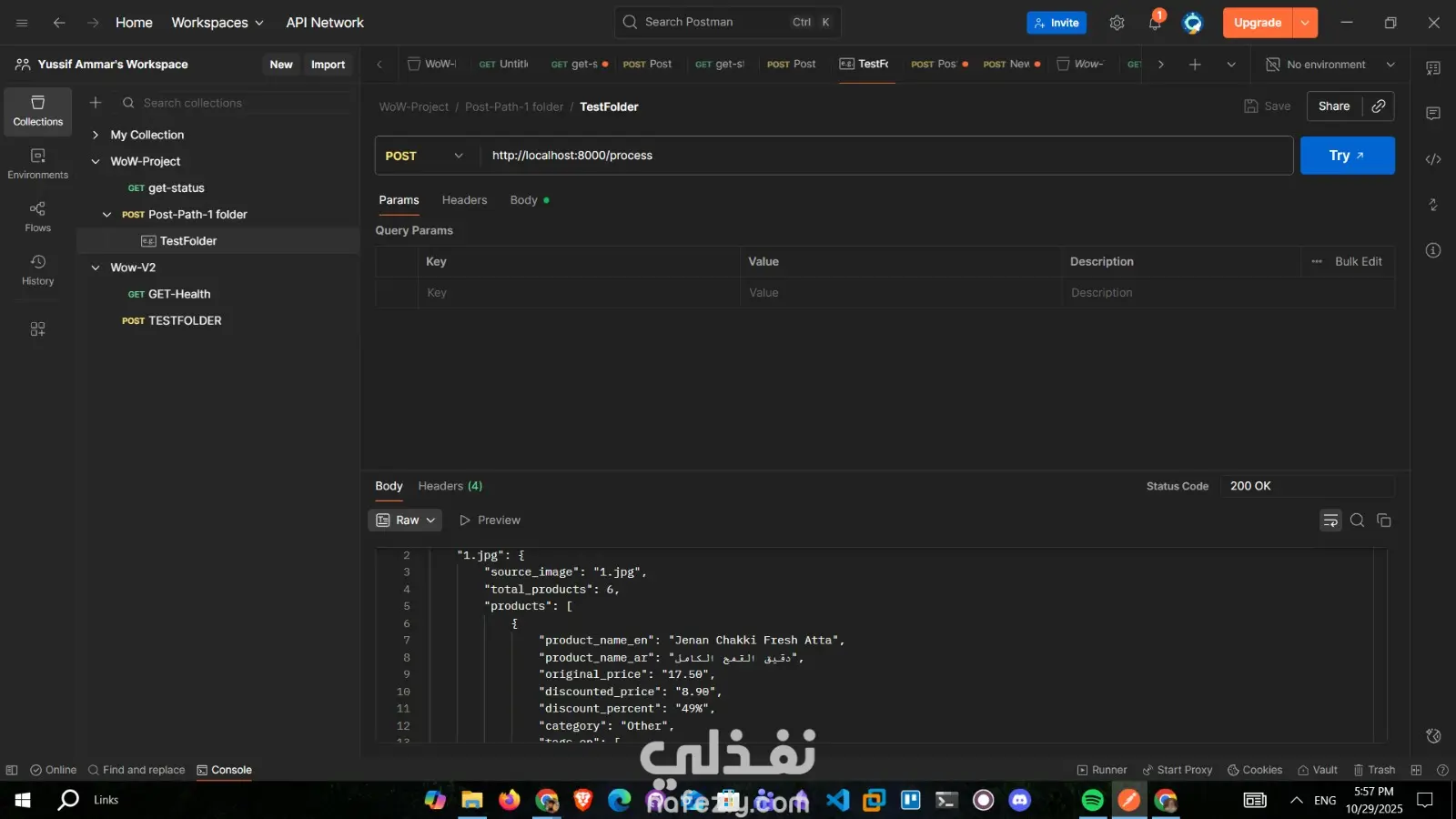This screenshot has height=819, width=1456.
Task: Open the two-pane layout switcher
Action: click(1416, 770)
